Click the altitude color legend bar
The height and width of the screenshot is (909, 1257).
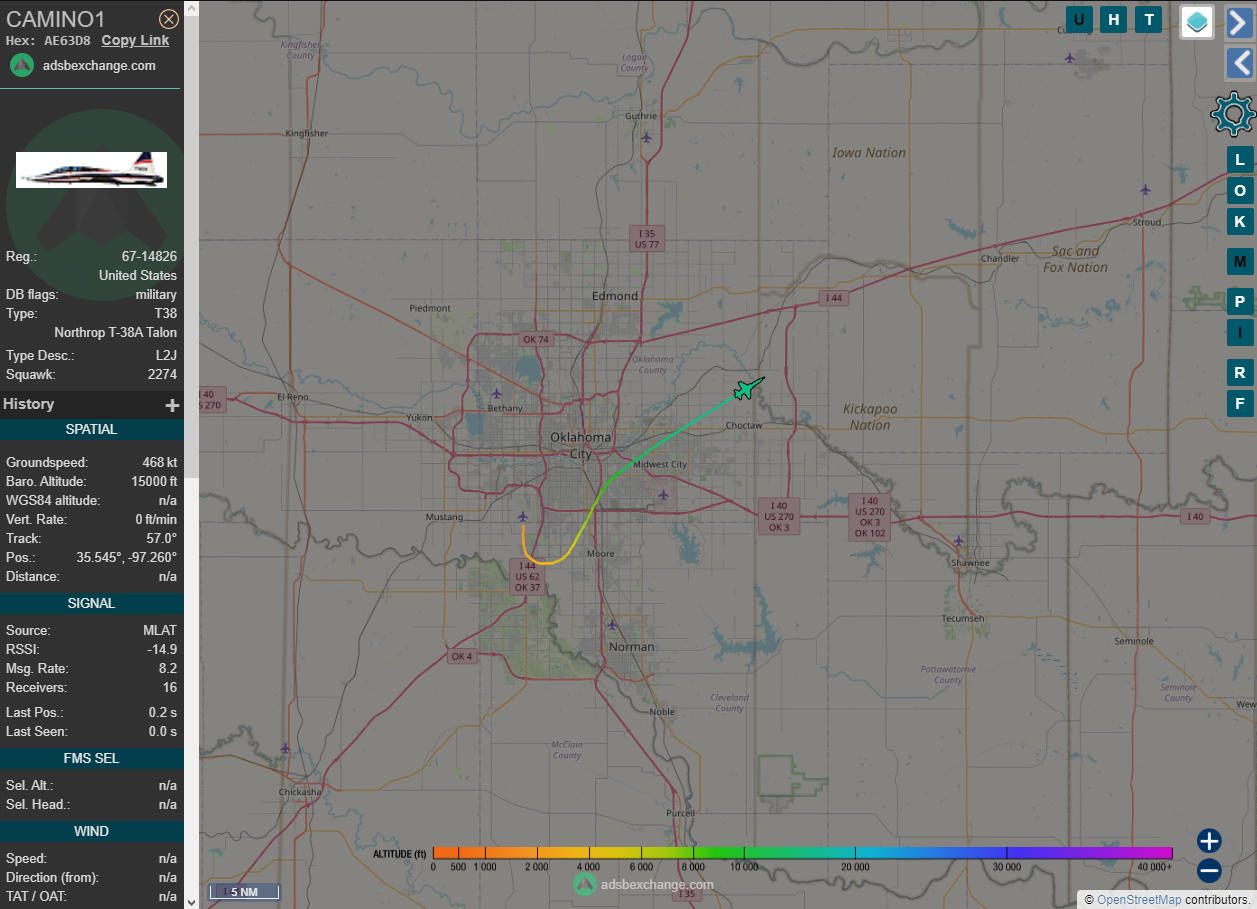tap(802, 853)
